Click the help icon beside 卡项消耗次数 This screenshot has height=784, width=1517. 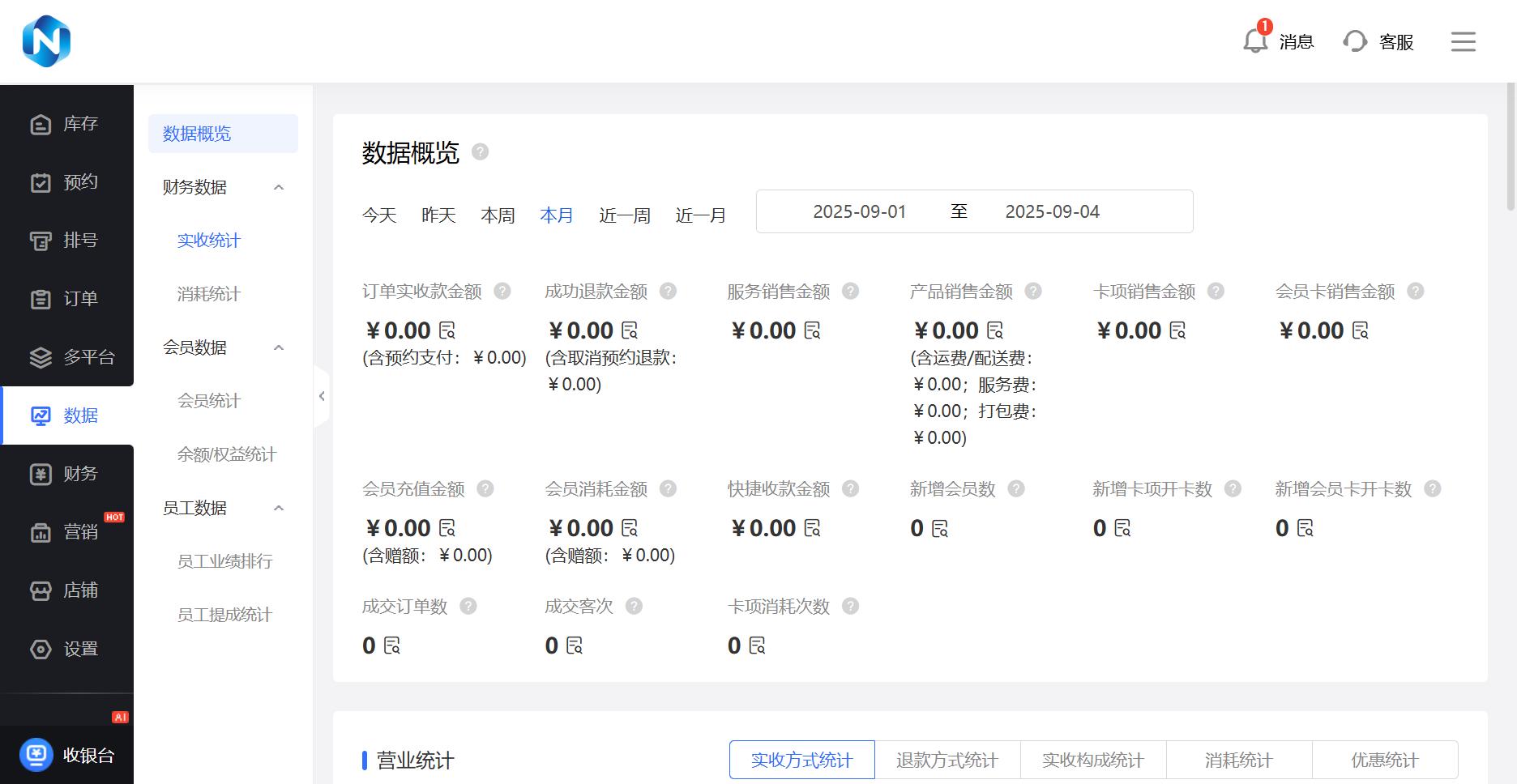coord(850,606)
